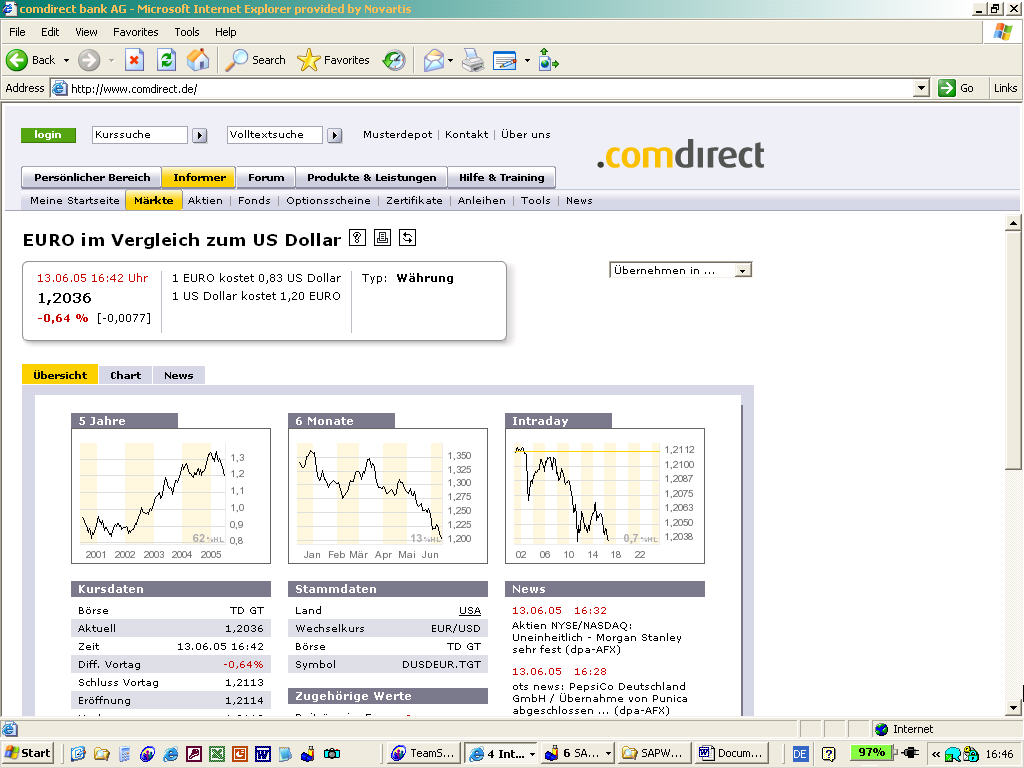Open the Favorites menu
This screenshot has height=768, width=1024.
pos(135,32)
